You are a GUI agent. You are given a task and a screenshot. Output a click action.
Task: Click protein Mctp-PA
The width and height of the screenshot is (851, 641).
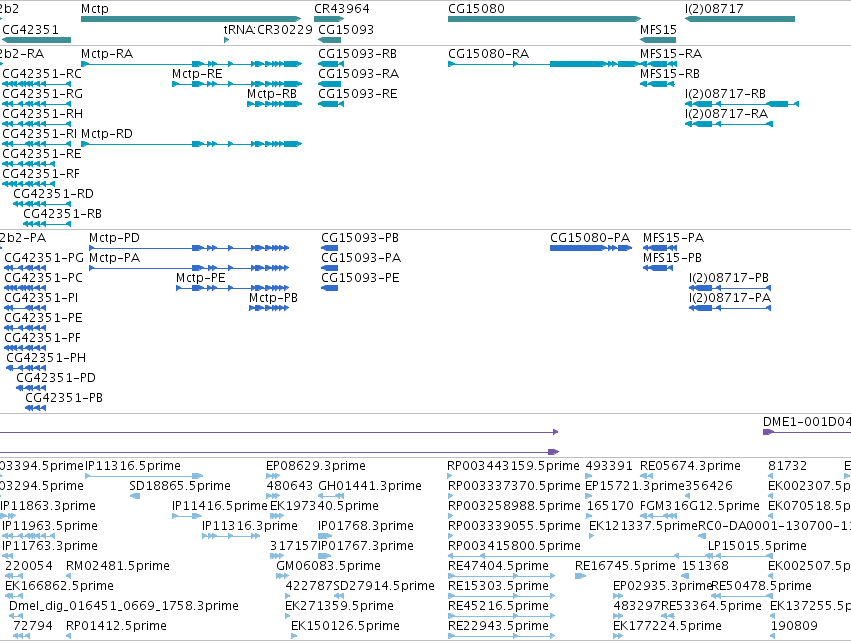point(115,258)
